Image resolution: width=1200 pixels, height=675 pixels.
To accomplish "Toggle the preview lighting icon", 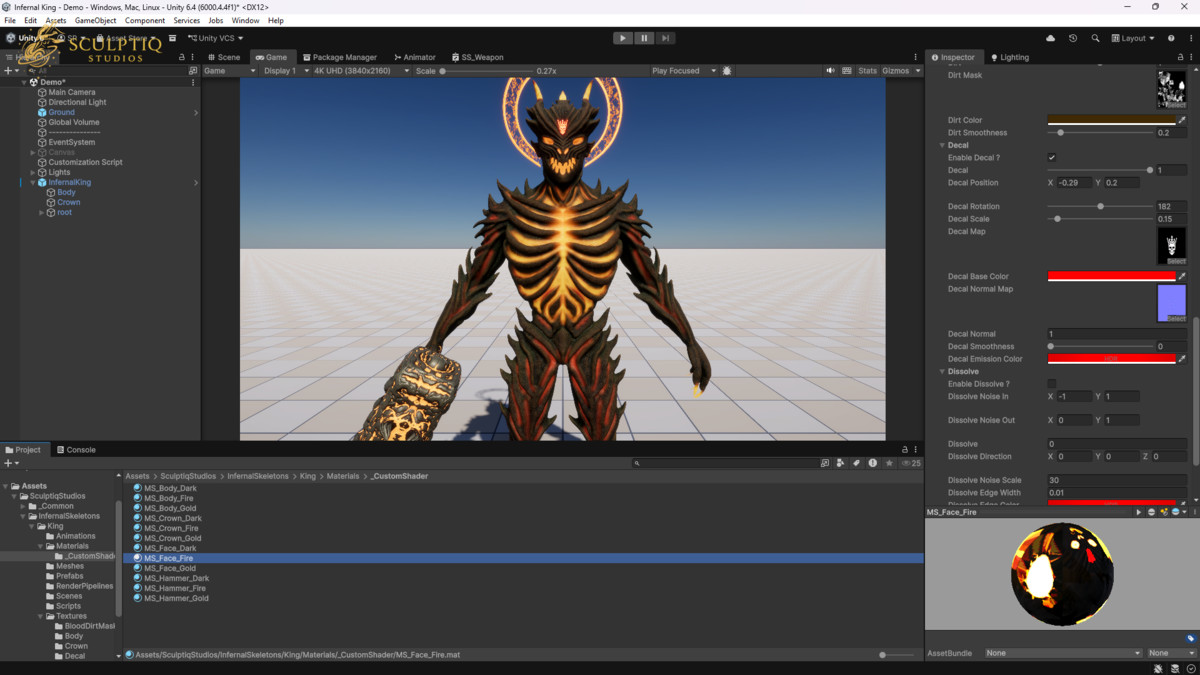I will [1164, 512].
